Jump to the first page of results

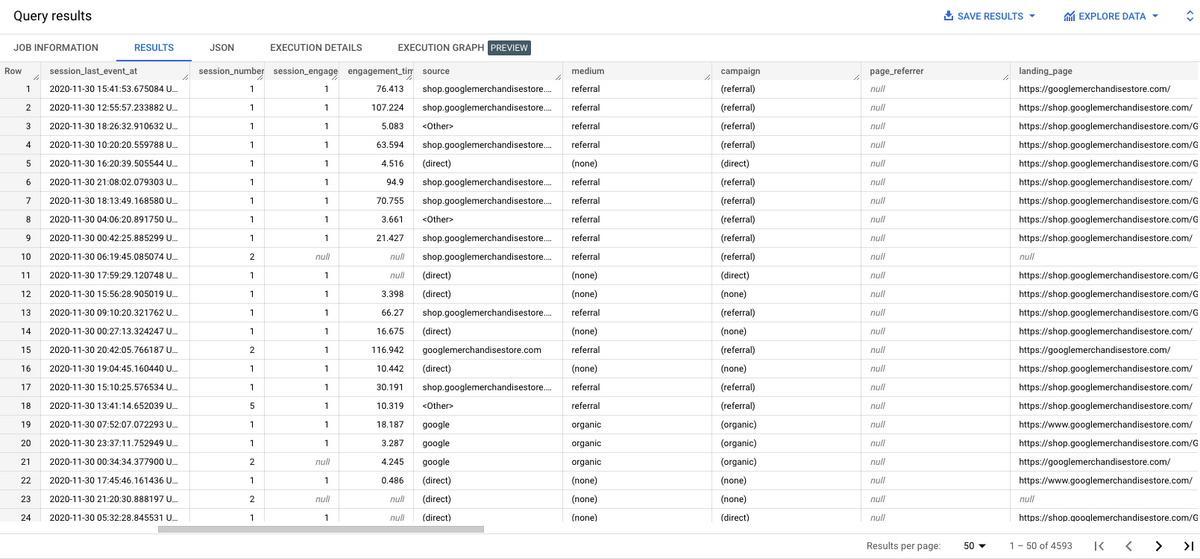point(1099,546)
